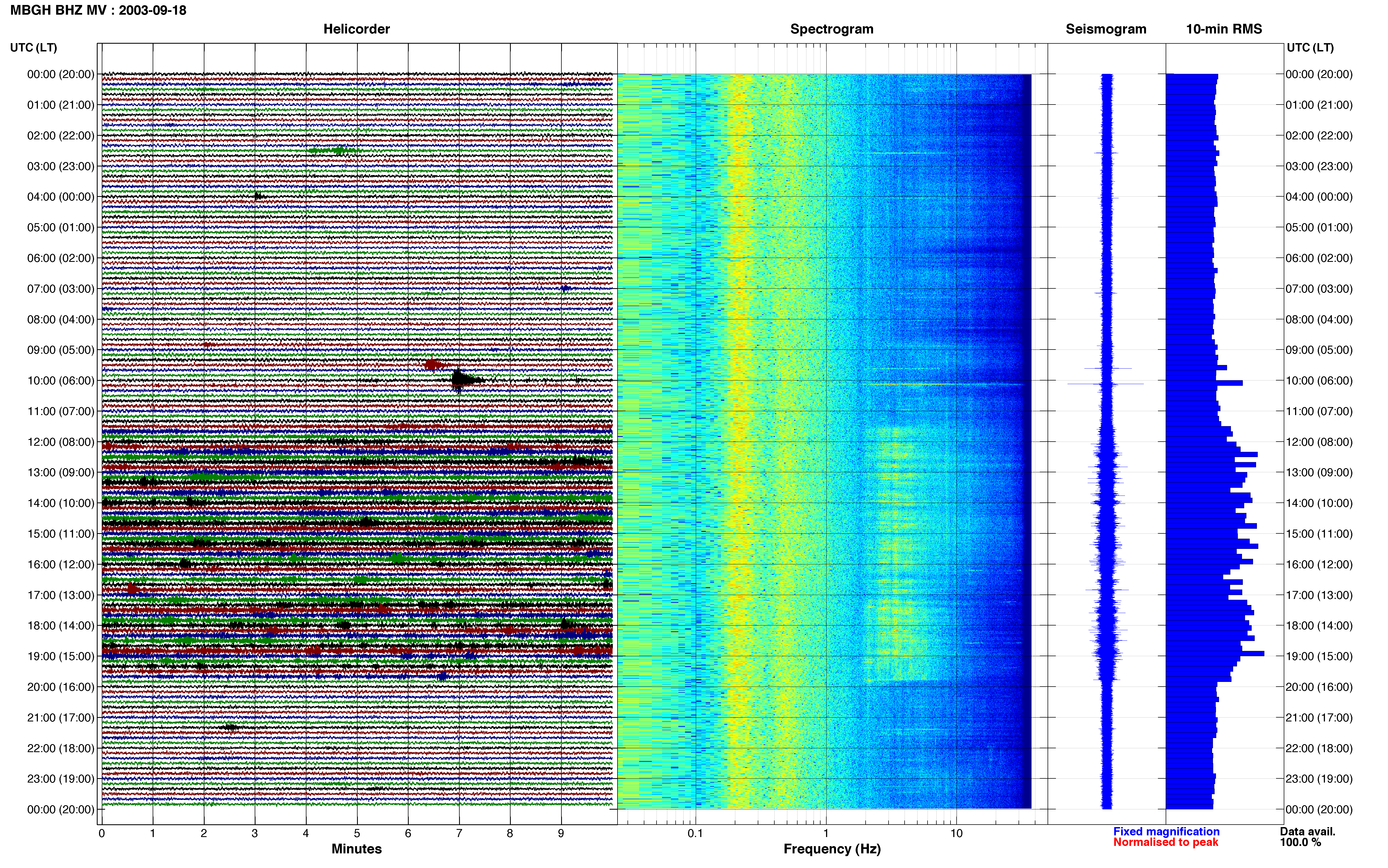The image size is (1388, 868).
Task: Click the Minutes axis title
Action: pyautogui.click(x=356, y=848)
